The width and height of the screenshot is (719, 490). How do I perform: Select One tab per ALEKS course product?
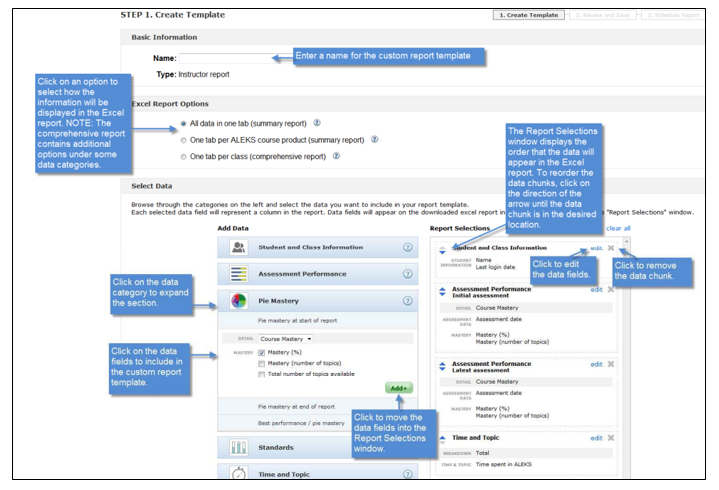183,140
